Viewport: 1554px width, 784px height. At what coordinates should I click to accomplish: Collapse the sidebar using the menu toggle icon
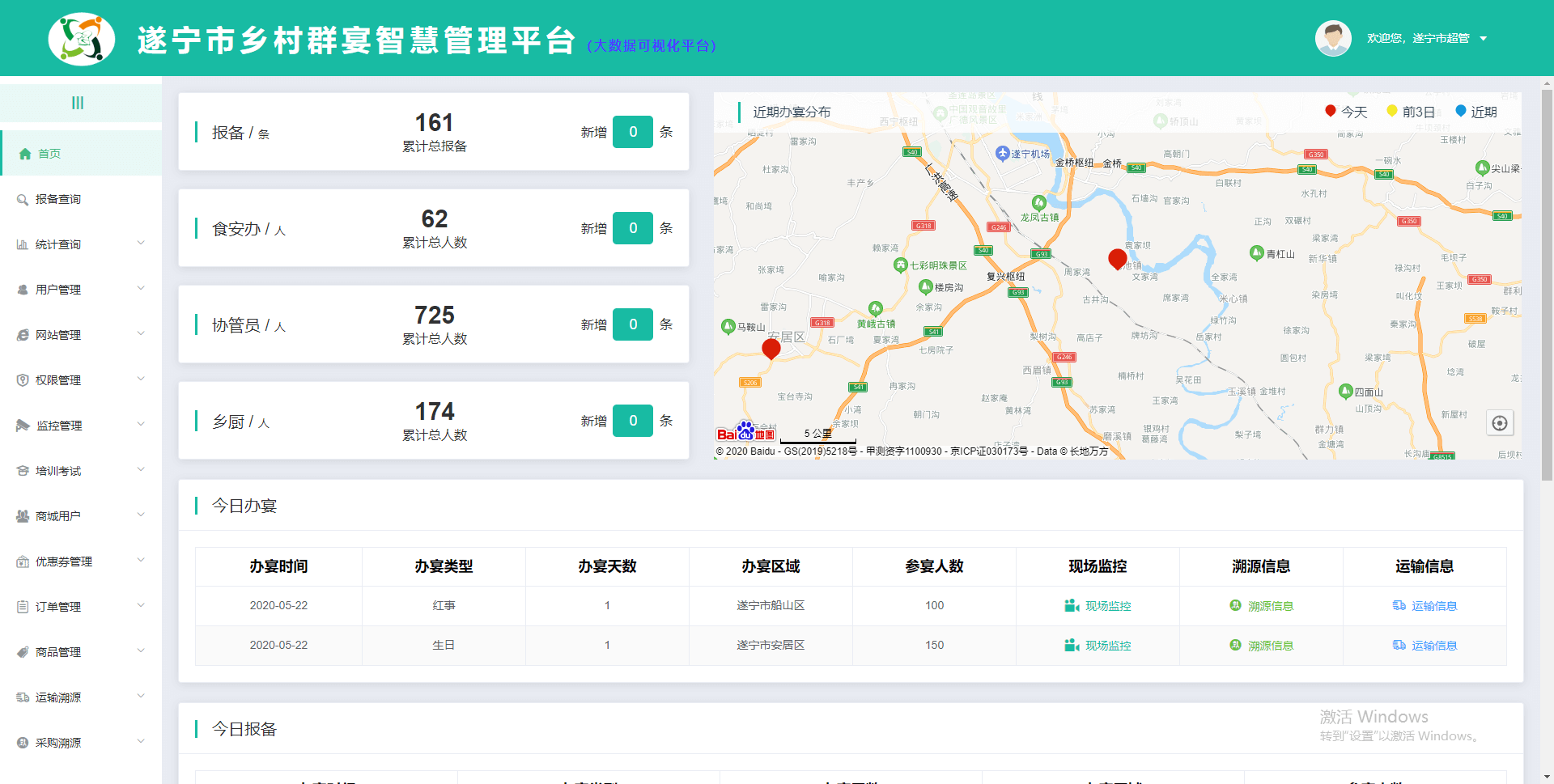click(78, 103)
